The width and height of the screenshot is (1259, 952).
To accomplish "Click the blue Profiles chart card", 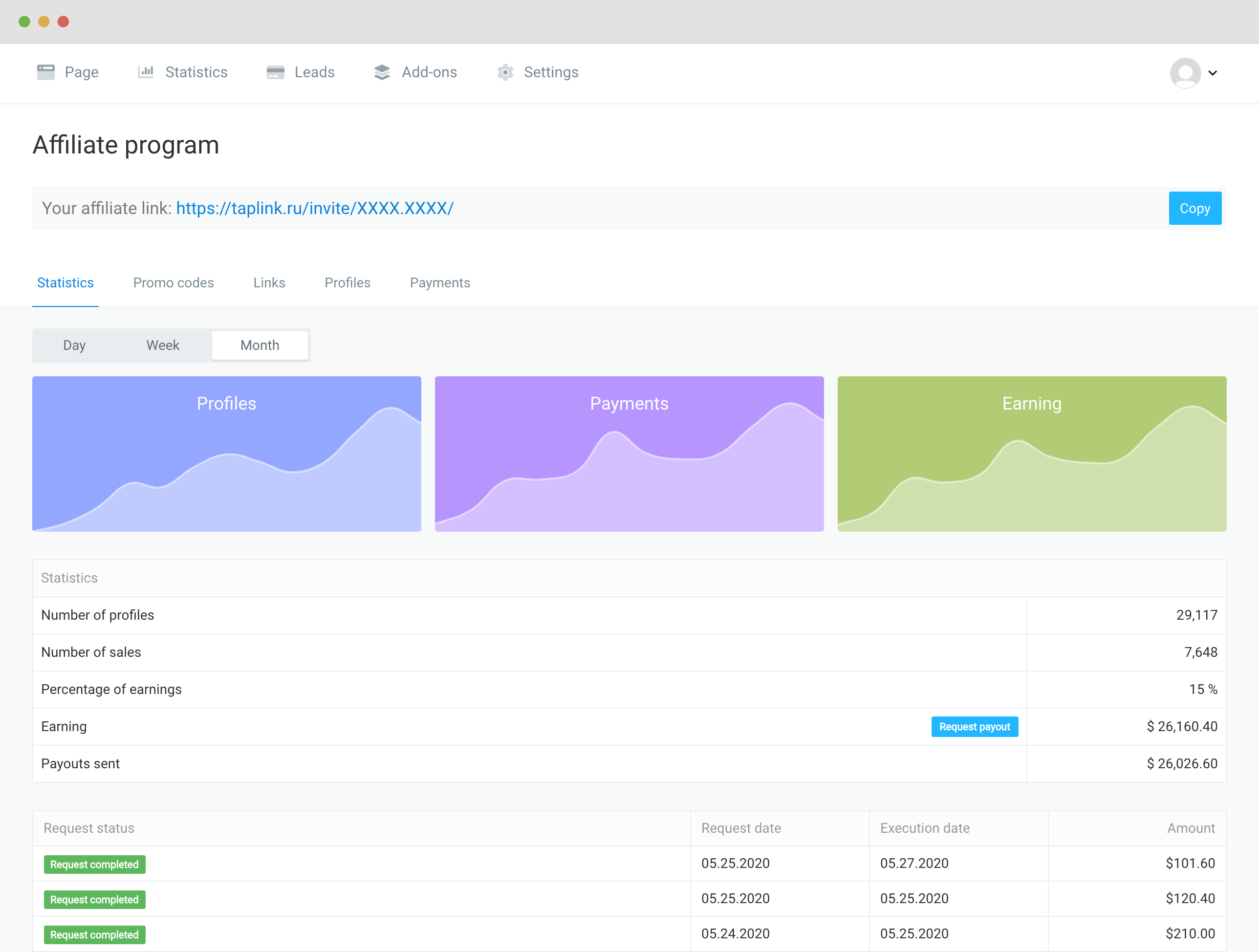I will 226,454.
